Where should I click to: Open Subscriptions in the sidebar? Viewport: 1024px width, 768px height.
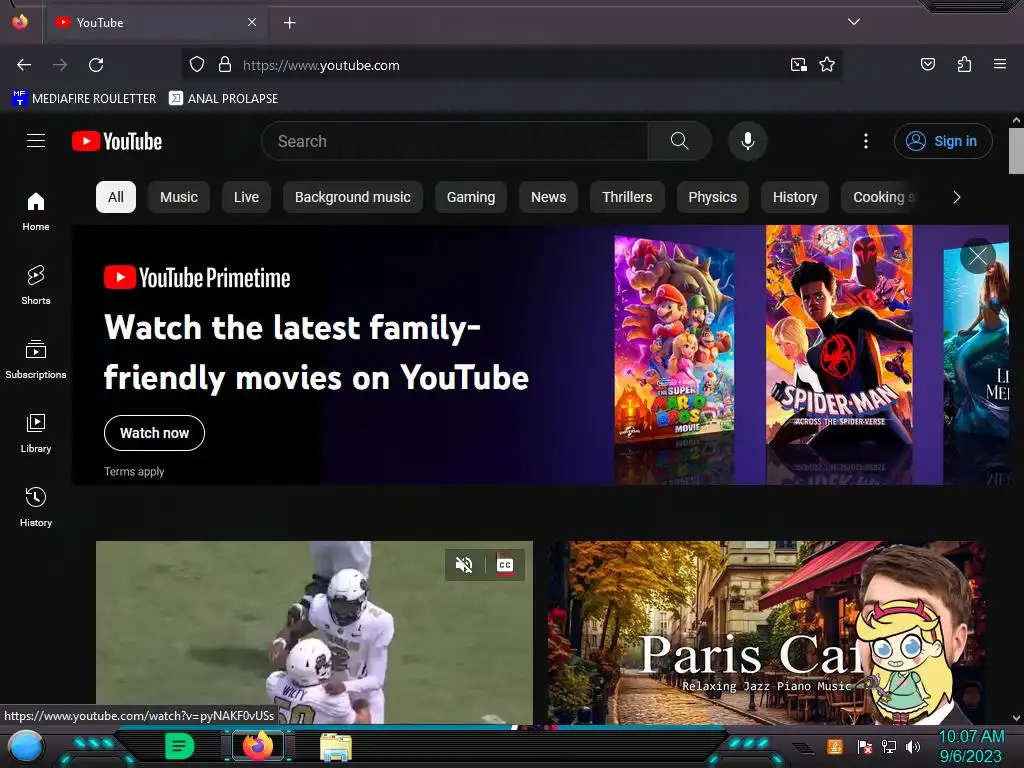click(x=36, y=359)
